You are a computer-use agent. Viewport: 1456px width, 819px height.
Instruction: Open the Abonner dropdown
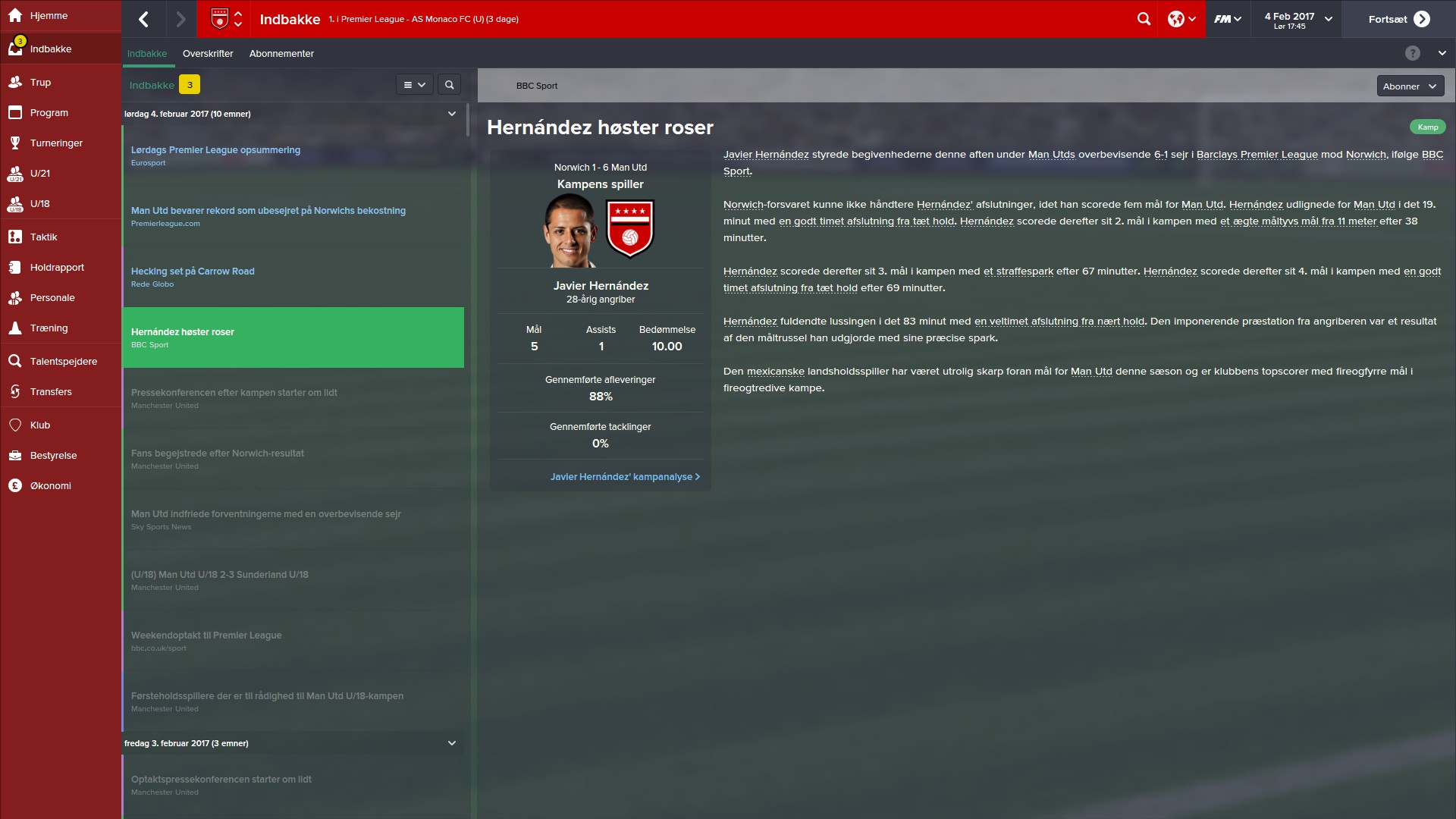click(x=1410, y=86)
